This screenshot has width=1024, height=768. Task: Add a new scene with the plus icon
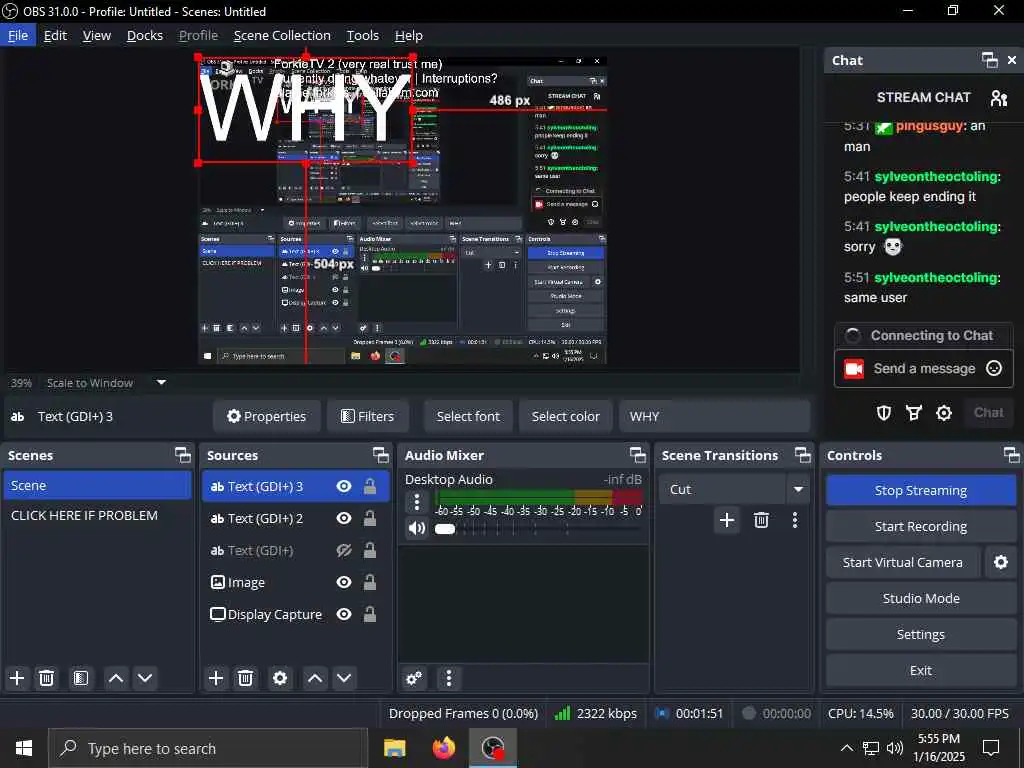click(x=17, y=678)
